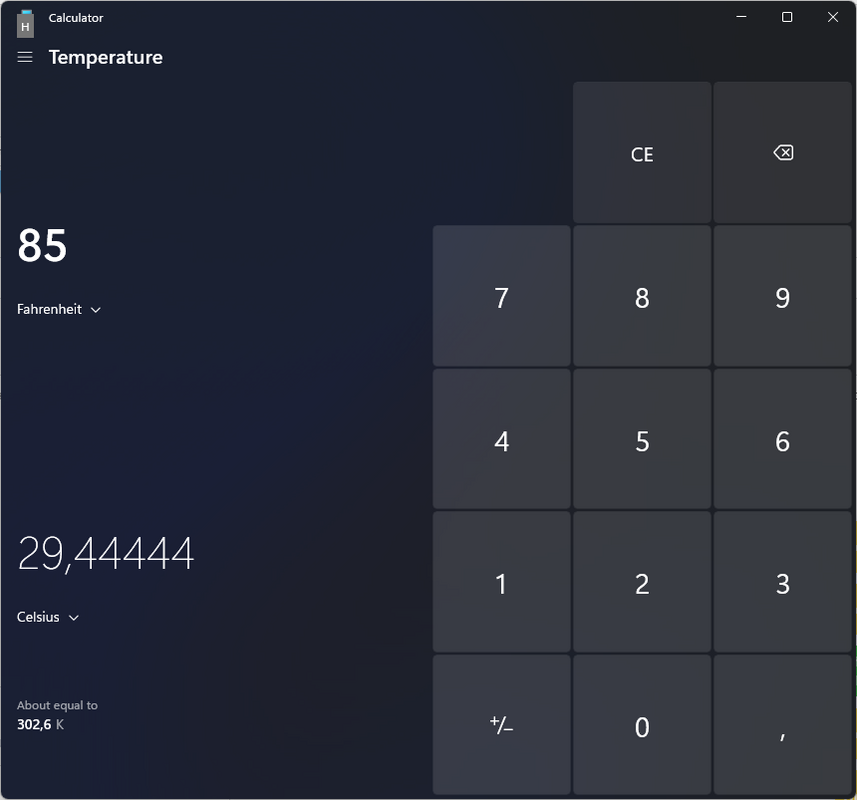Open the Fahrenheit unit dropdown
This screenshot has height=800, width=857.
[59, 309]
